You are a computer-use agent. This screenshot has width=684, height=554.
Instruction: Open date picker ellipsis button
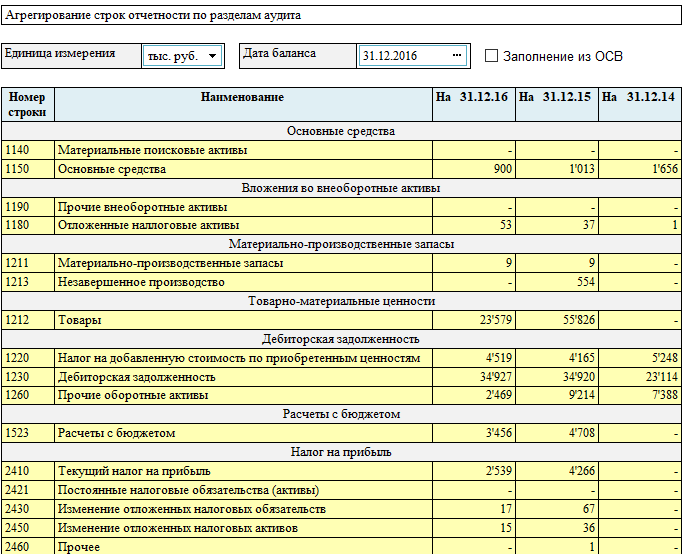tap(457, 55)
